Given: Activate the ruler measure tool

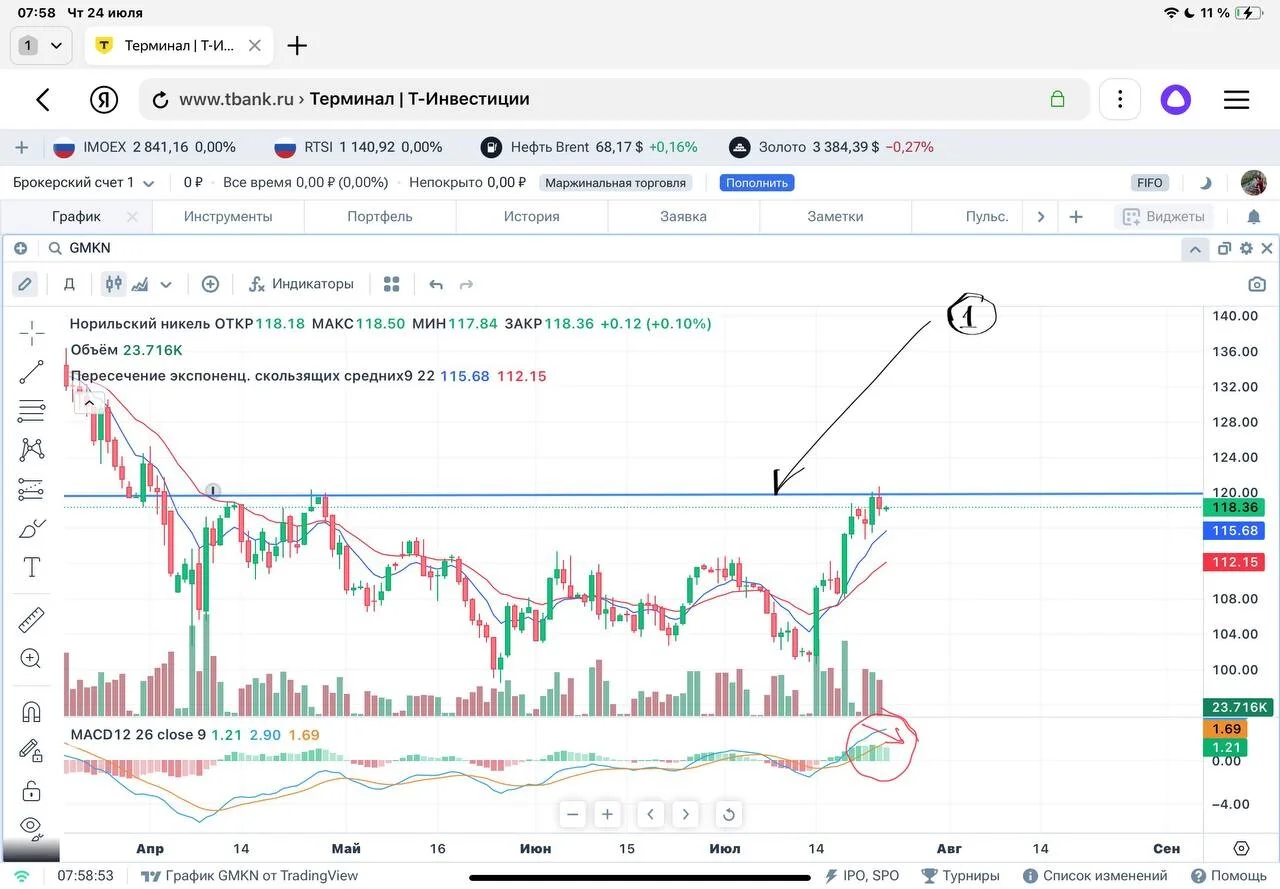Looking at the screenshot, I should click(x=32, y=620).
